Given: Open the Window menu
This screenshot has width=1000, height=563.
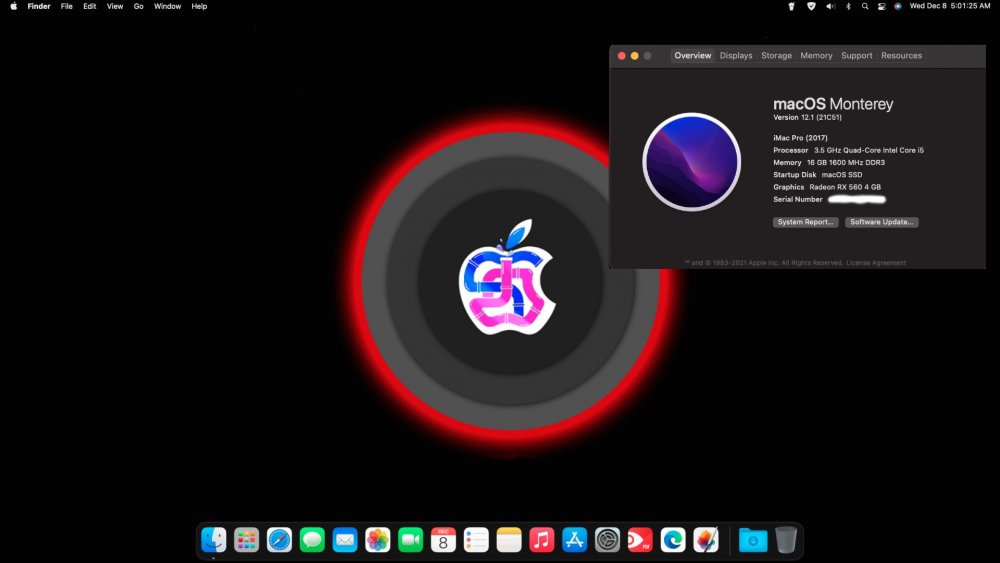Looking at the screenshot, I should coord(168,6).
